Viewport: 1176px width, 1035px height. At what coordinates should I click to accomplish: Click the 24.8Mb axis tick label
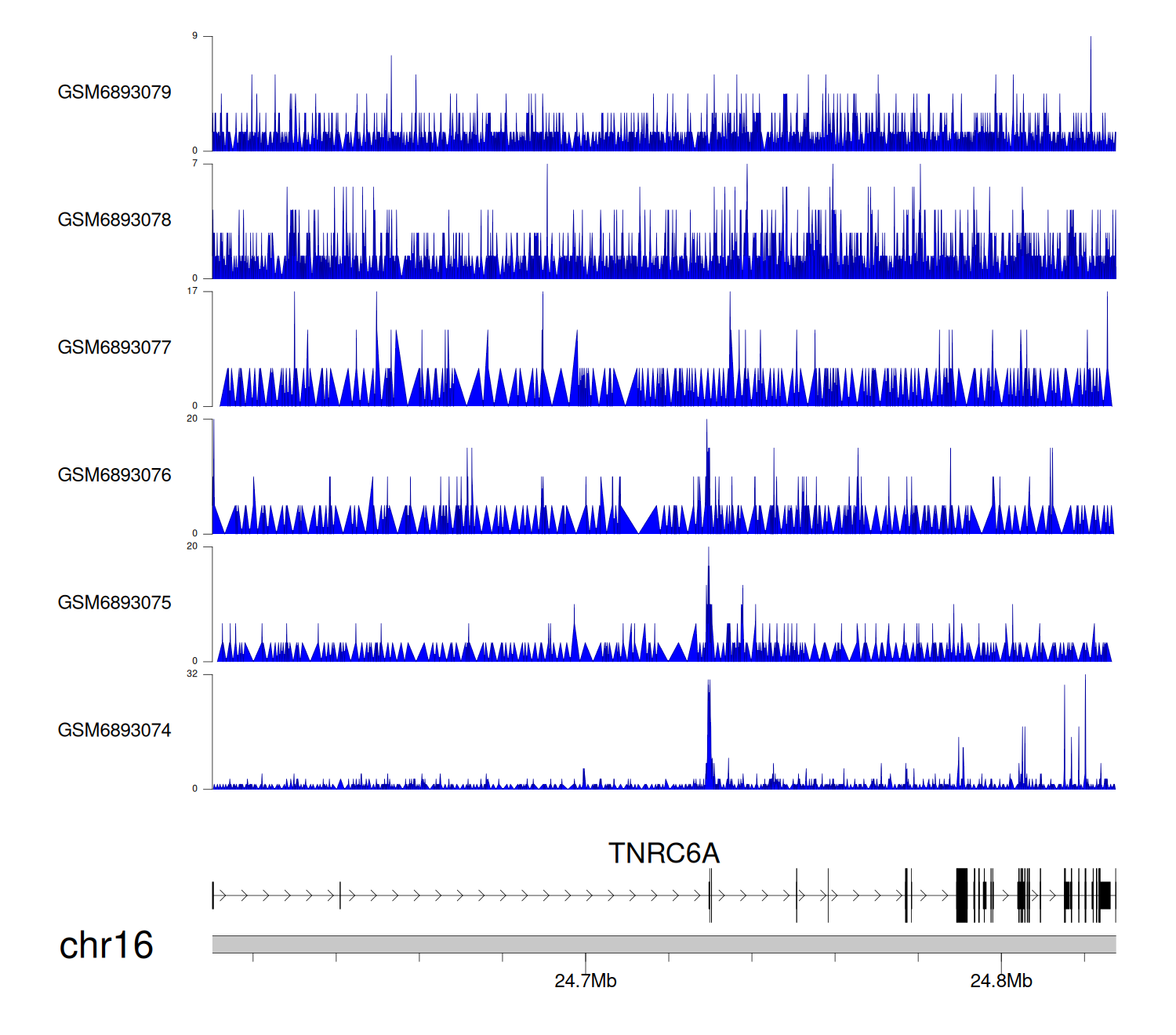click(x=1001, y=981)
